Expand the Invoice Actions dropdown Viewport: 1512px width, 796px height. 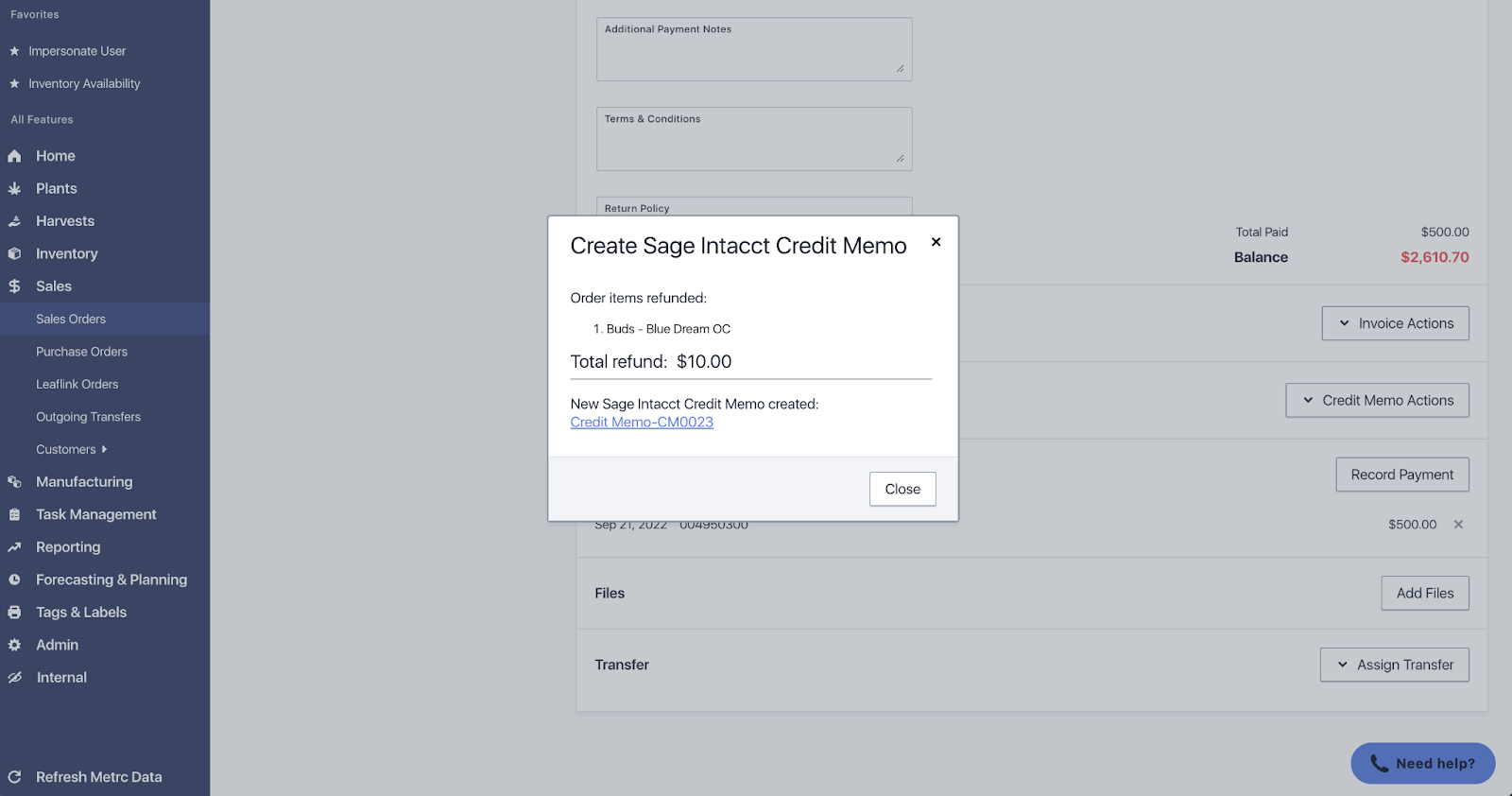[1395, 323]
